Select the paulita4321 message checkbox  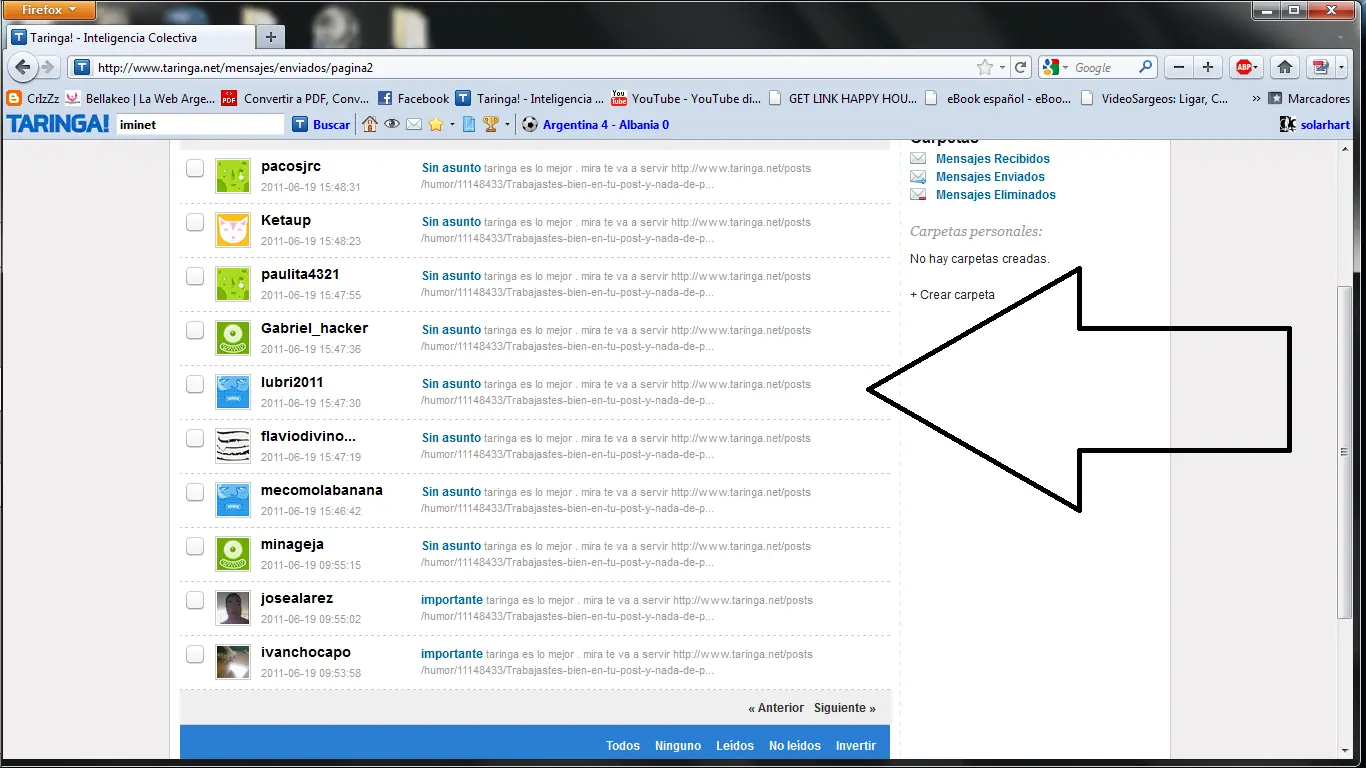pos(195,276)
